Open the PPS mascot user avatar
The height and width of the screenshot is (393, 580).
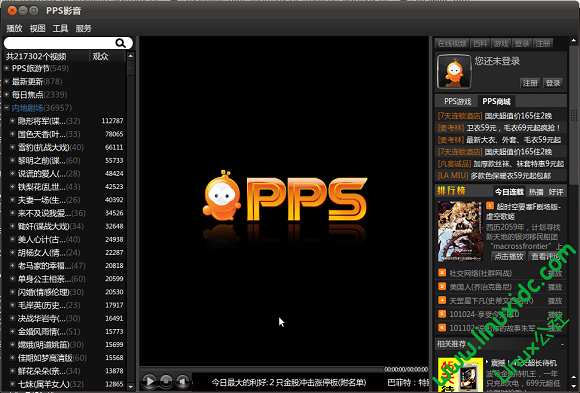coord(454,71)
